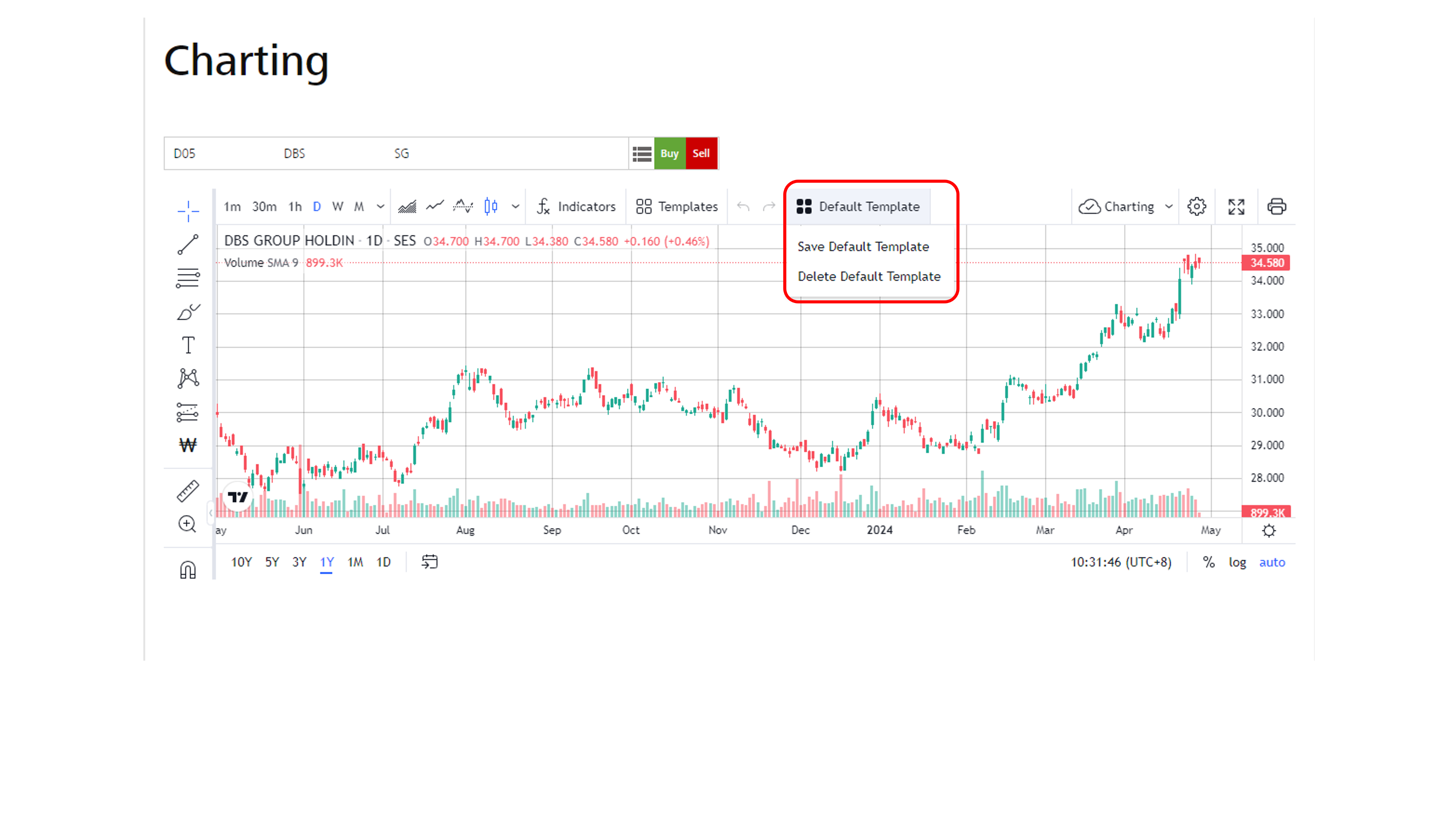
Task: Toggle the log scale option
Action: coord(1237,562)
